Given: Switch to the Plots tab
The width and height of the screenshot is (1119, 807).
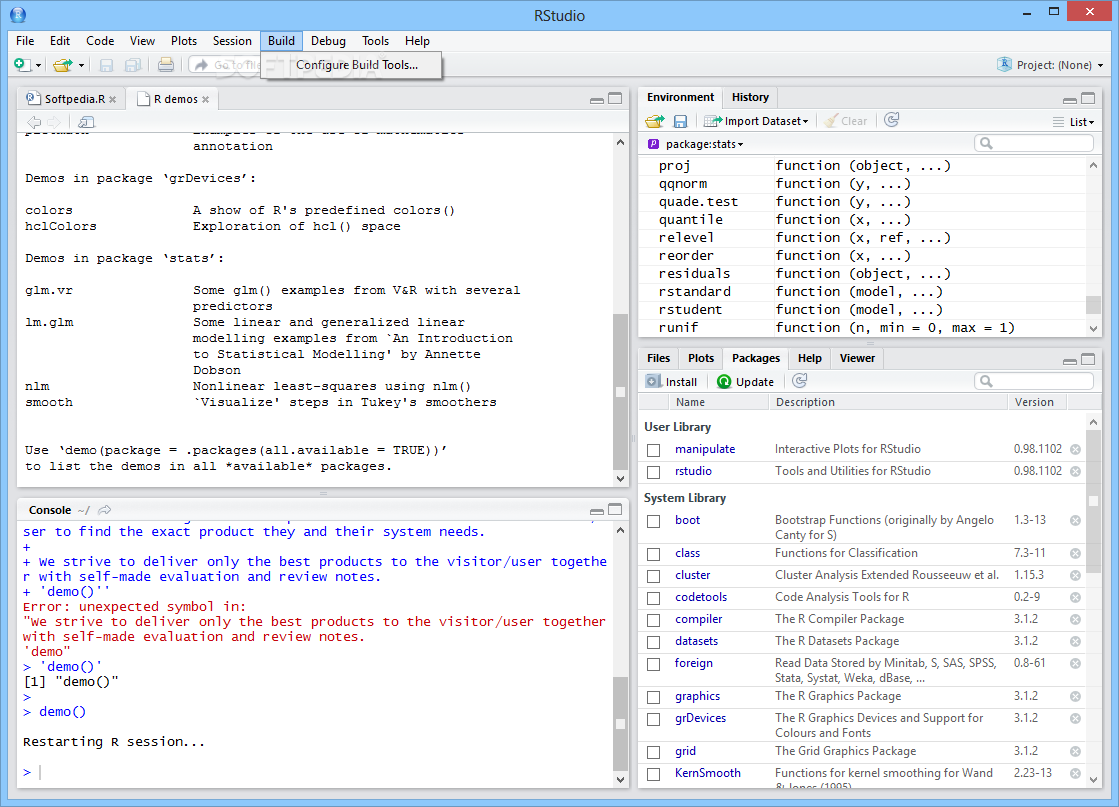Looking at the screenshot, I should tap(701, 358).
